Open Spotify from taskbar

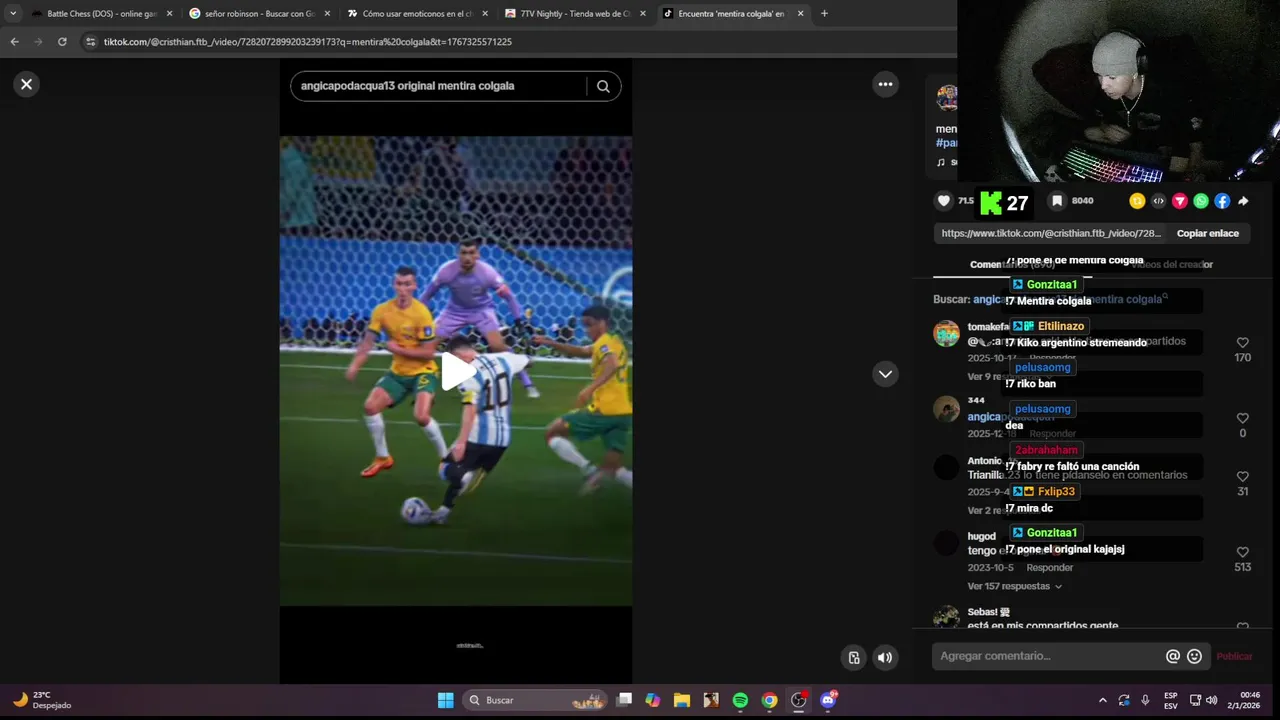tap(740, 700)
